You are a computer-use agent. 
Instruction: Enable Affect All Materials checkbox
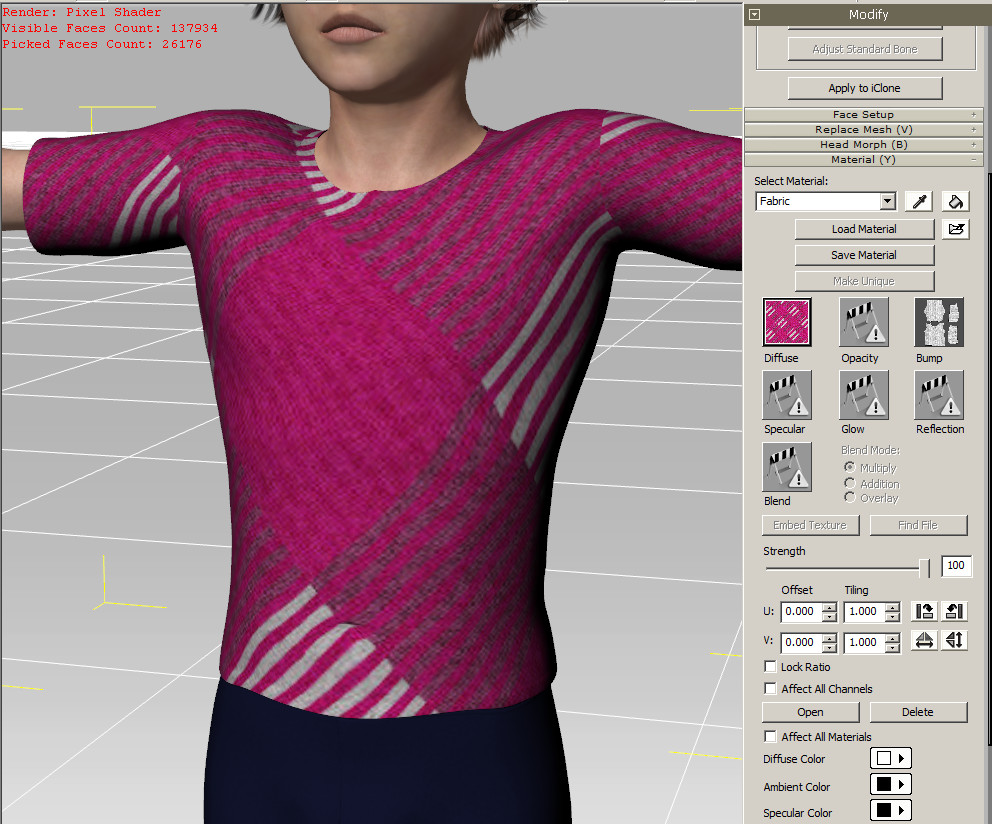(771, 737)
